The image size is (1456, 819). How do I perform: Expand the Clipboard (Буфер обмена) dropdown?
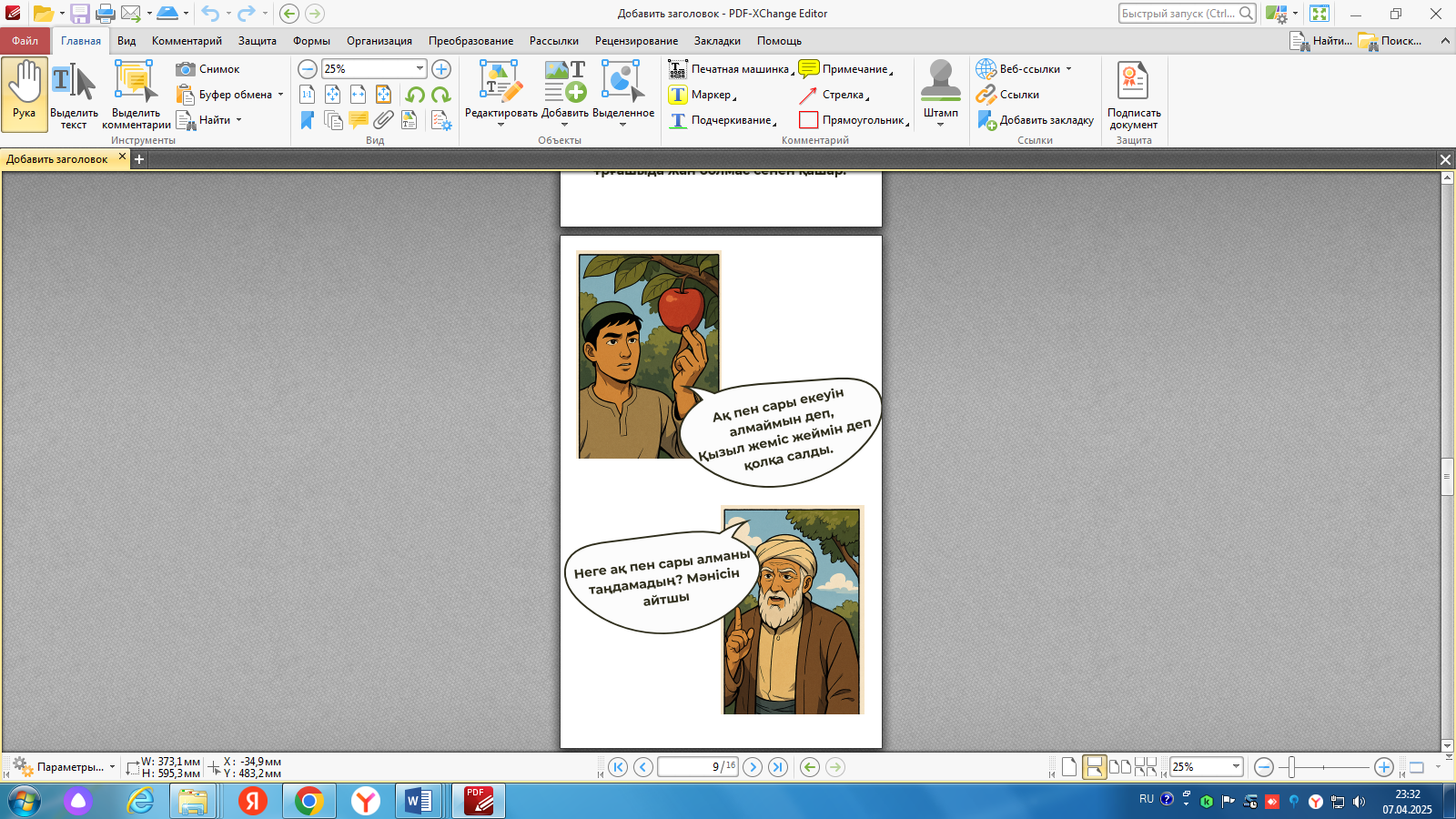pos(280,95)
